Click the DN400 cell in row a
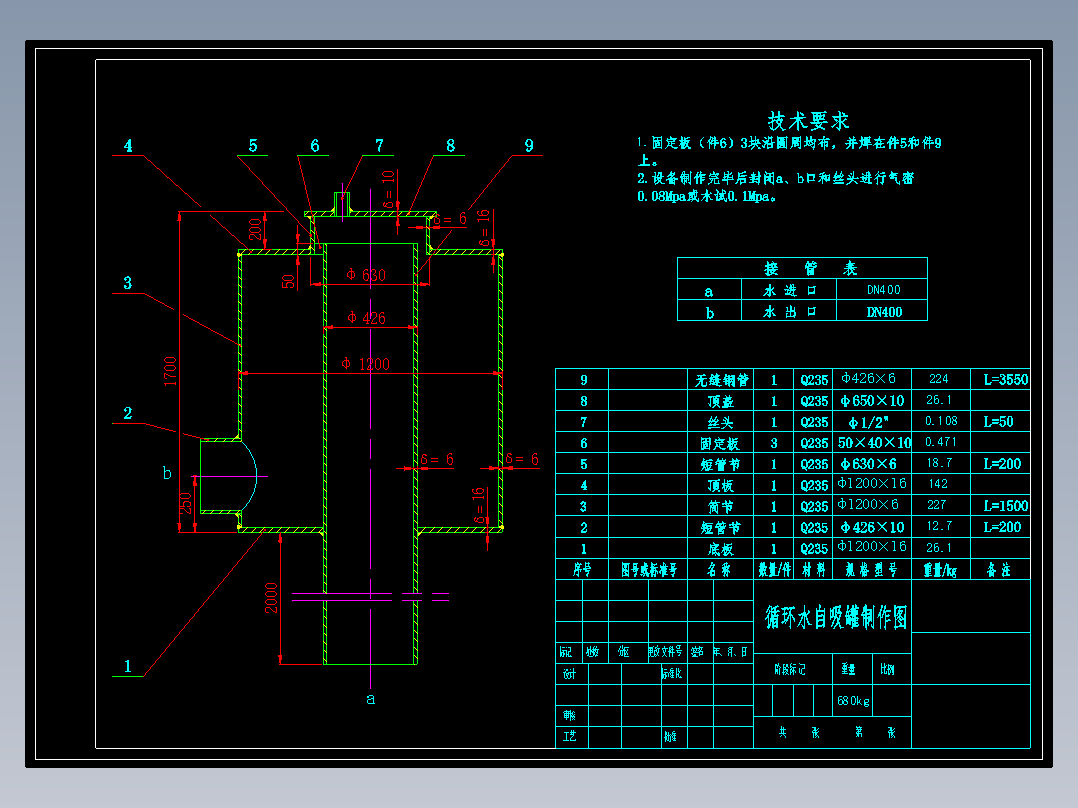The width and height of the screenshot is (1078, 808). [x=883, y=290]
